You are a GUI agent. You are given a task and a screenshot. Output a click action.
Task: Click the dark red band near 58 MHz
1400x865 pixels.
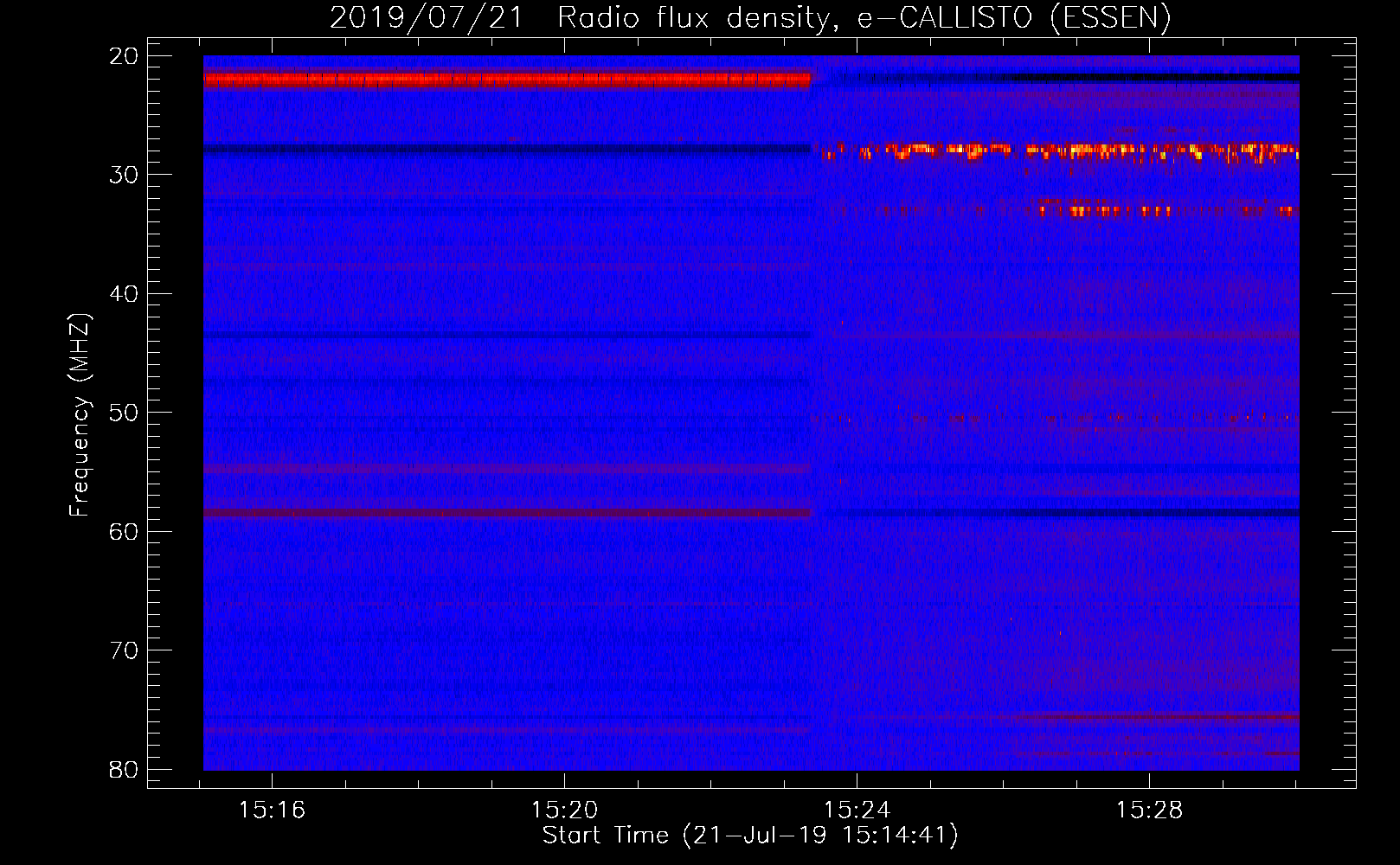[x=507, y=513]
